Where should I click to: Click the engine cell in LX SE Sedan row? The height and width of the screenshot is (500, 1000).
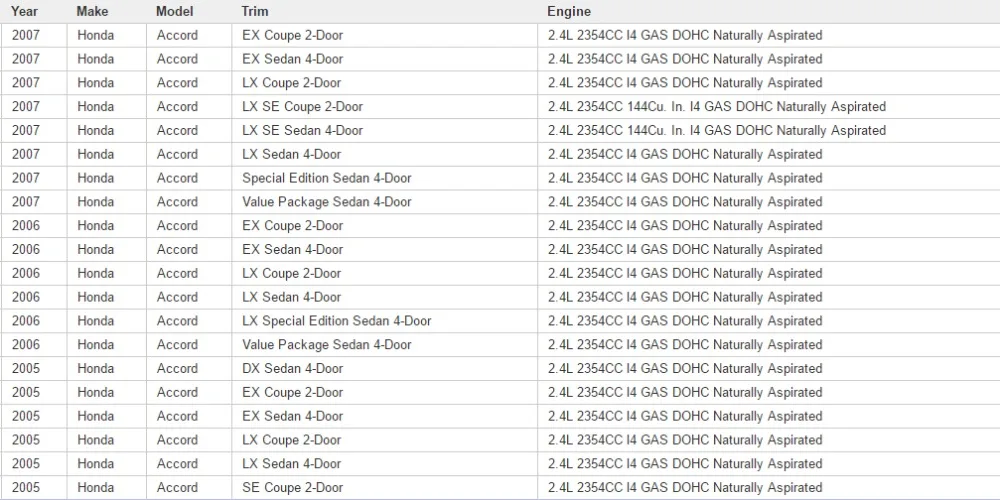click(769, 130)
